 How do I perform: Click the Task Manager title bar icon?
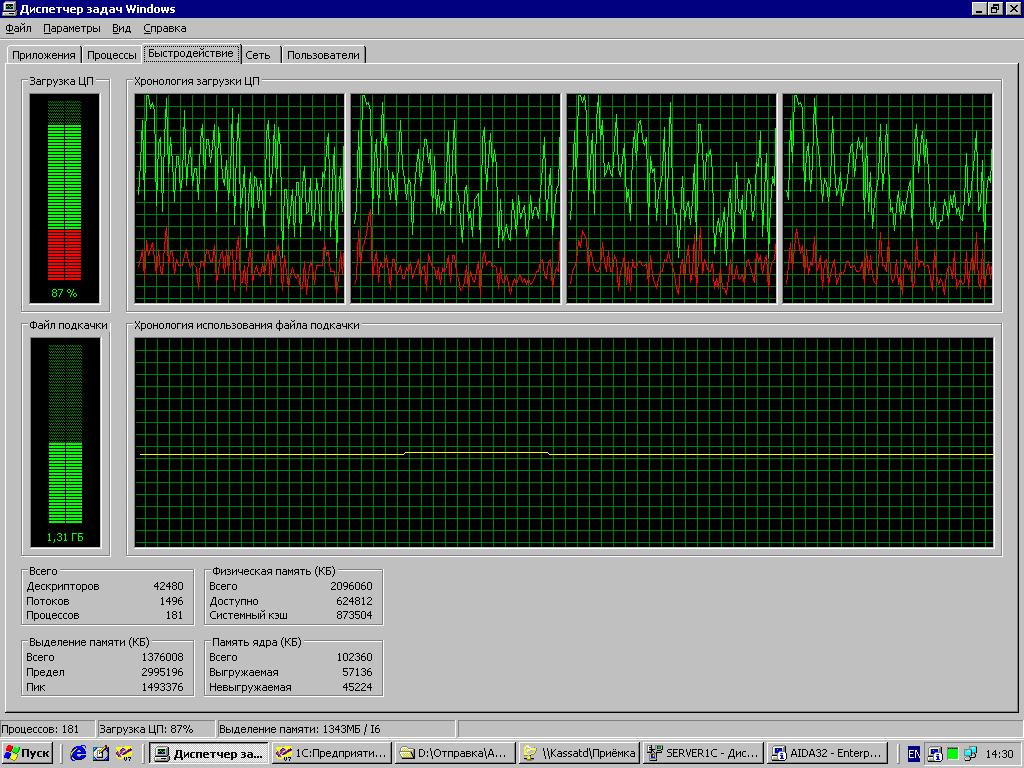(x=10, y=9)
